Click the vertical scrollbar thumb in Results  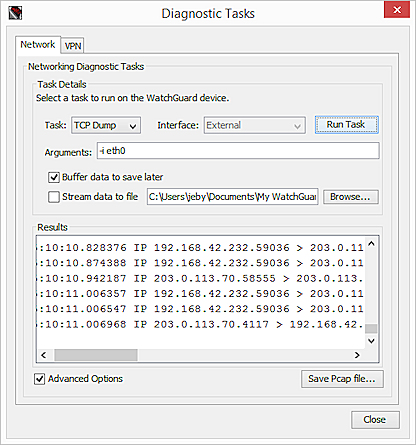click(371, 328)
